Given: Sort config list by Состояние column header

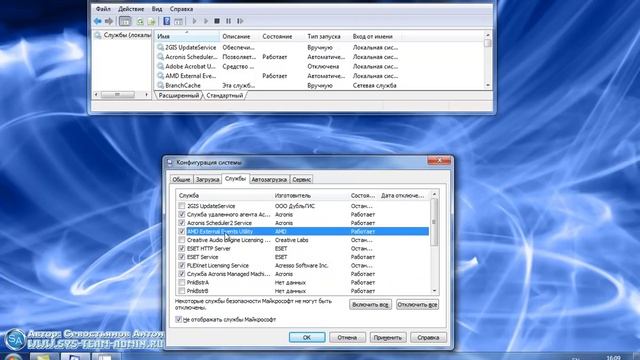Looking at the screenshot, I should click(363, 196).
